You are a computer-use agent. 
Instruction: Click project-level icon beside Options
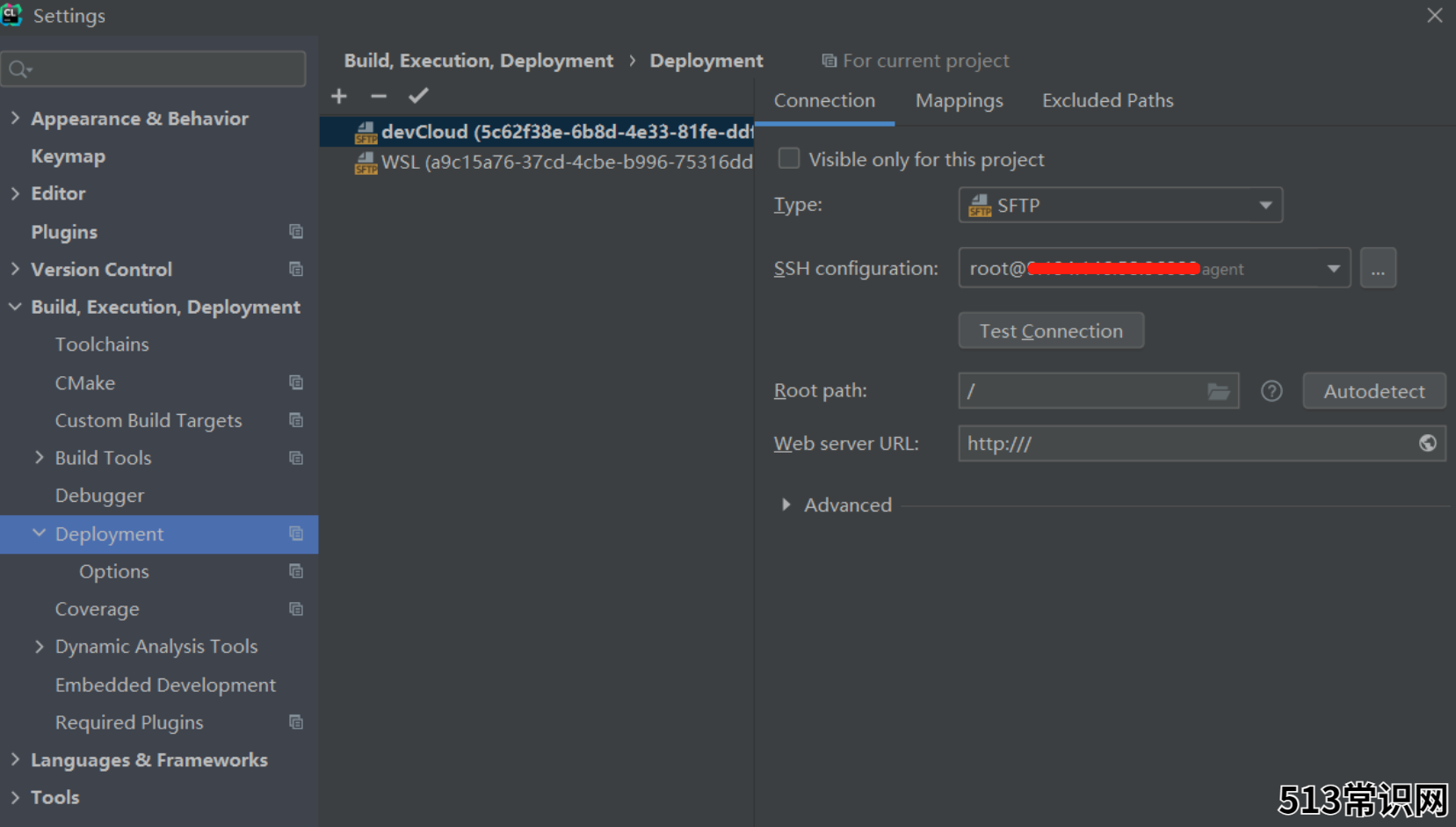pos(296,571)
